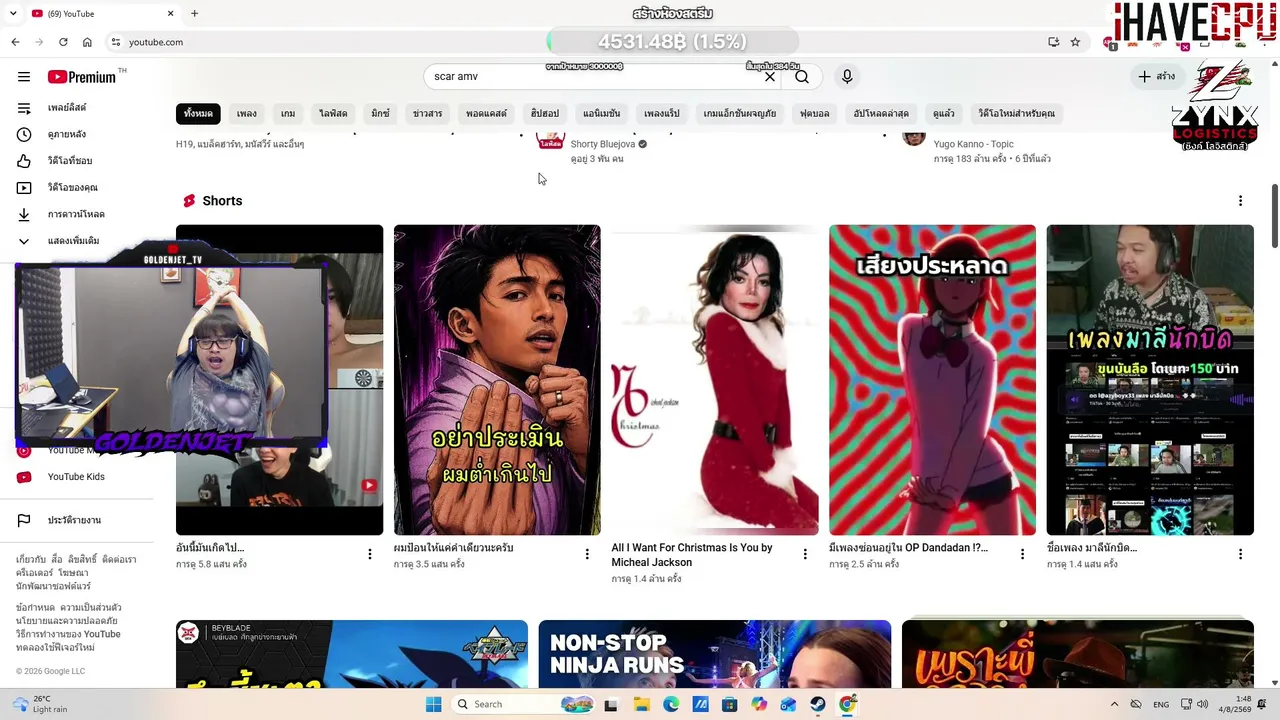
Task: Open options for ชื่อเพลง มาลีนักบิด short
Action: (1240, 554)
